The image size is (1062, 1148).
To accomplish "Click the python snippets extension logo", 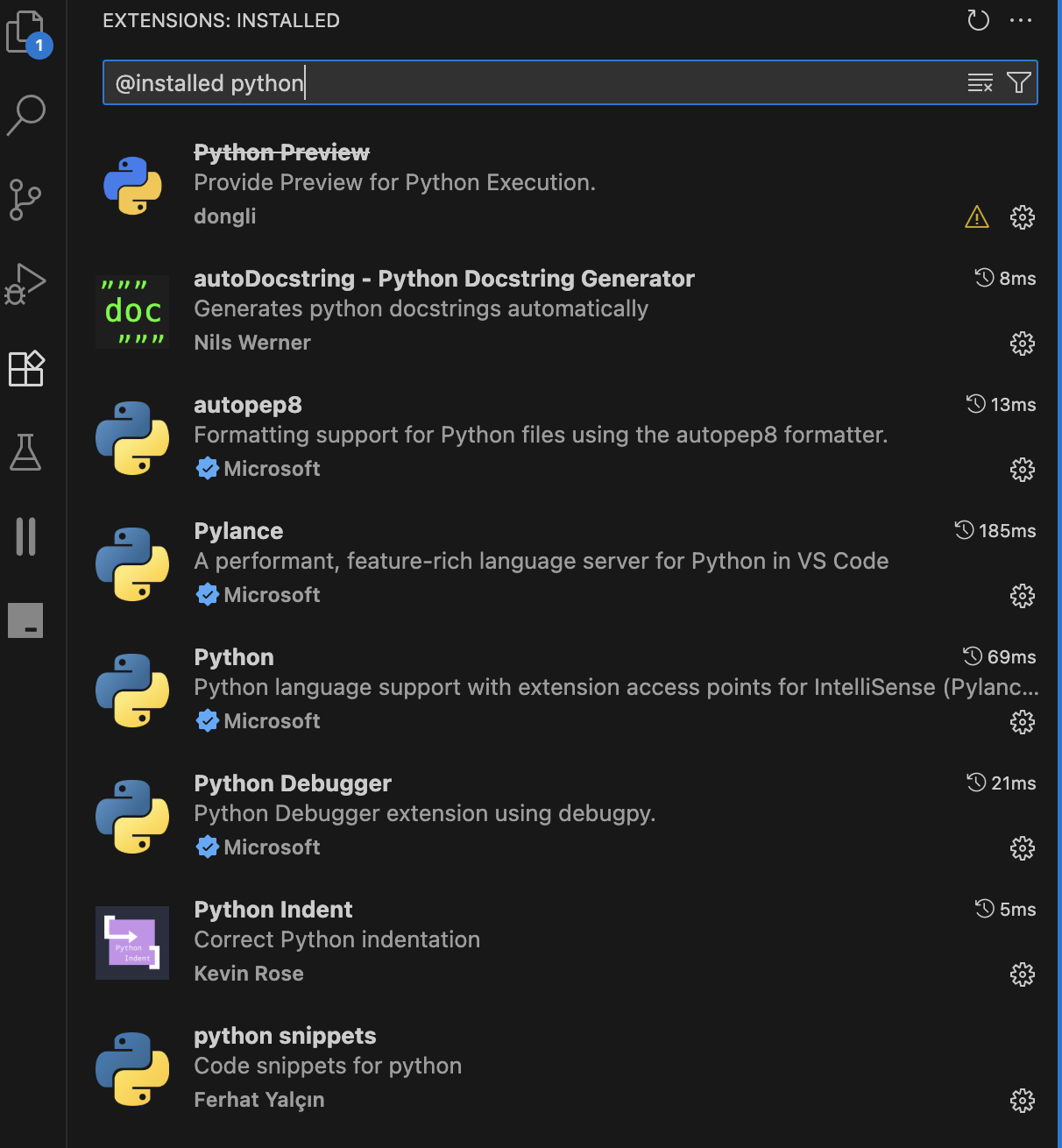I will (132, 1069).
